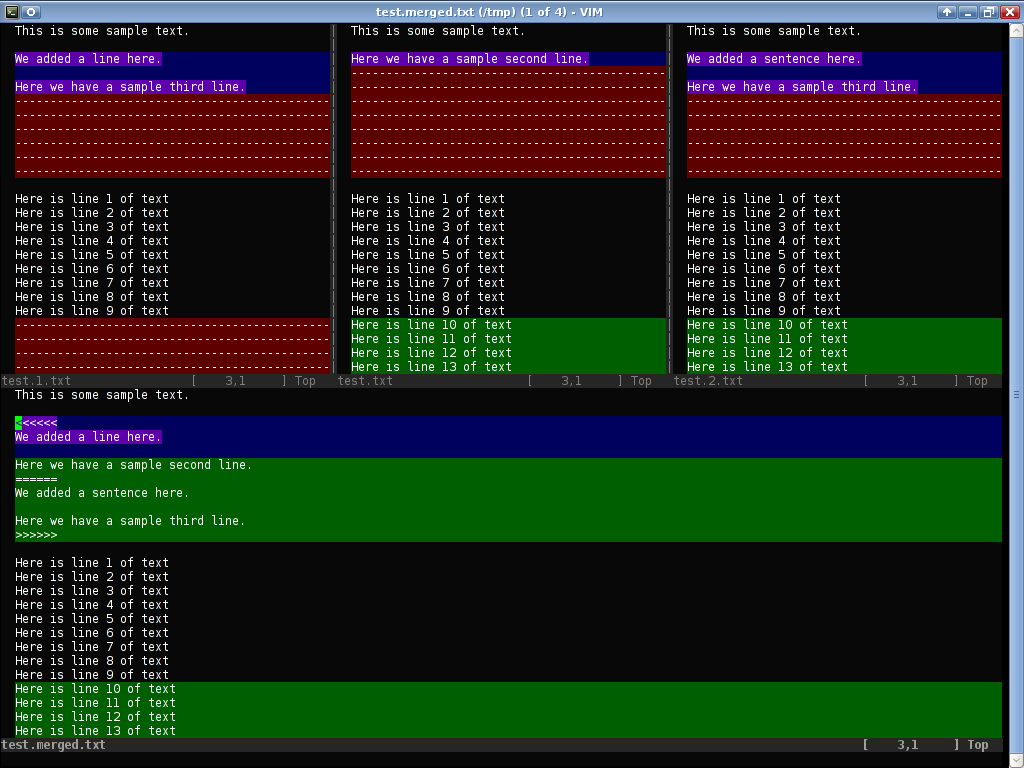The width and height of the screenshot is (1024, 768).
Task: Click 'We added a sentence here.' in merged pane
Action: [x=102, y=493]
